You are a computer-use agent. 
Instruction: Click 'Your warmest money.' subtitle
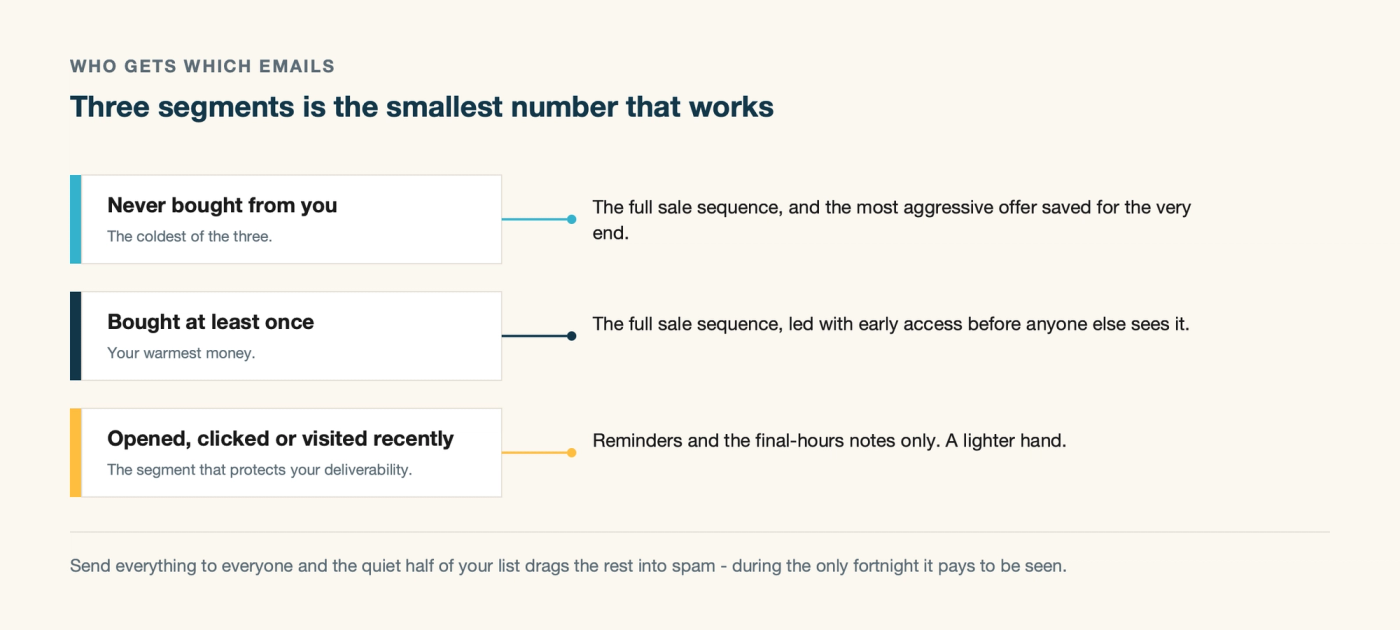pos(181,353)
